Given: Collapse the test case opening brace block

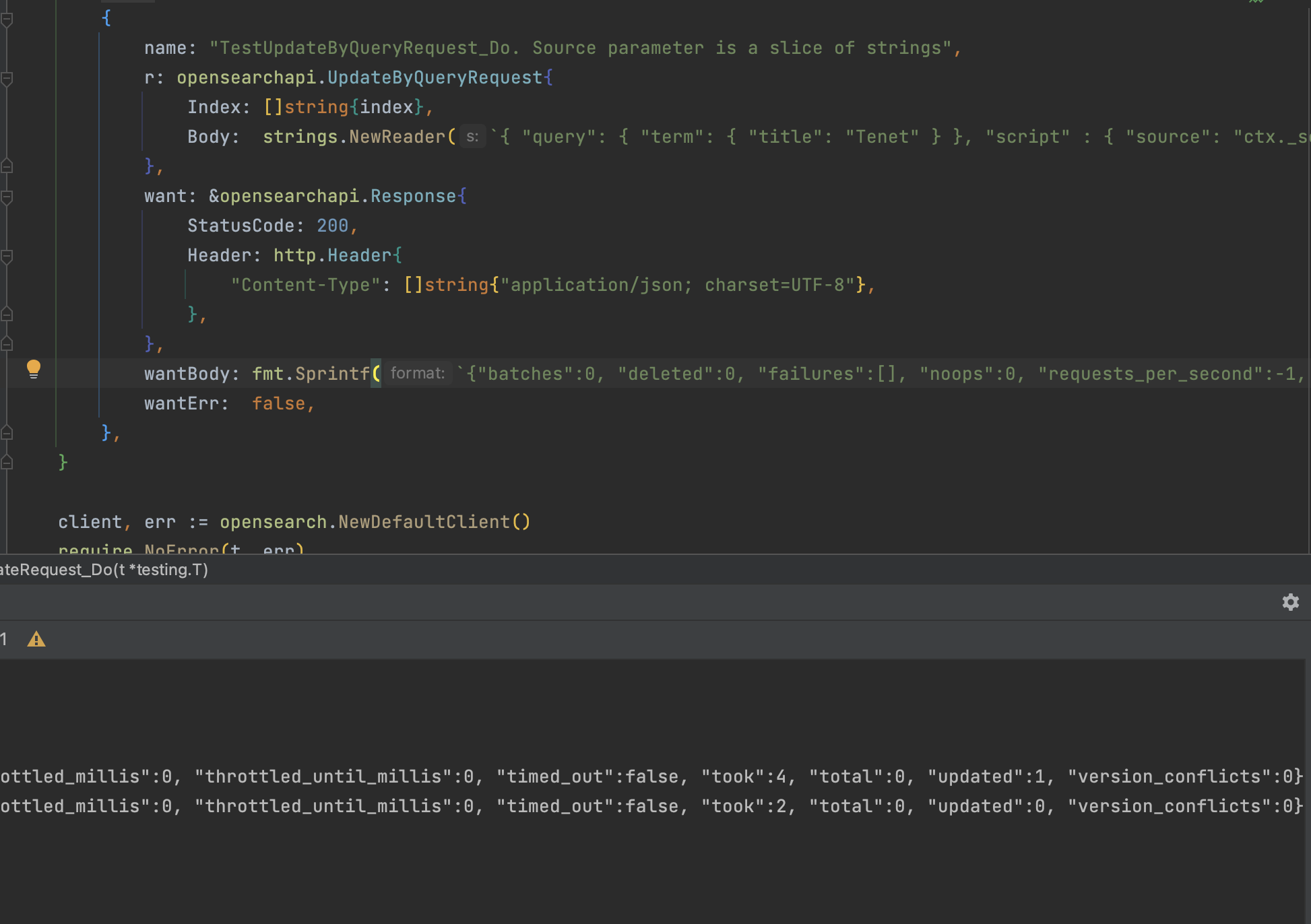Looking at the screenshot, I should tap(7, 20).
